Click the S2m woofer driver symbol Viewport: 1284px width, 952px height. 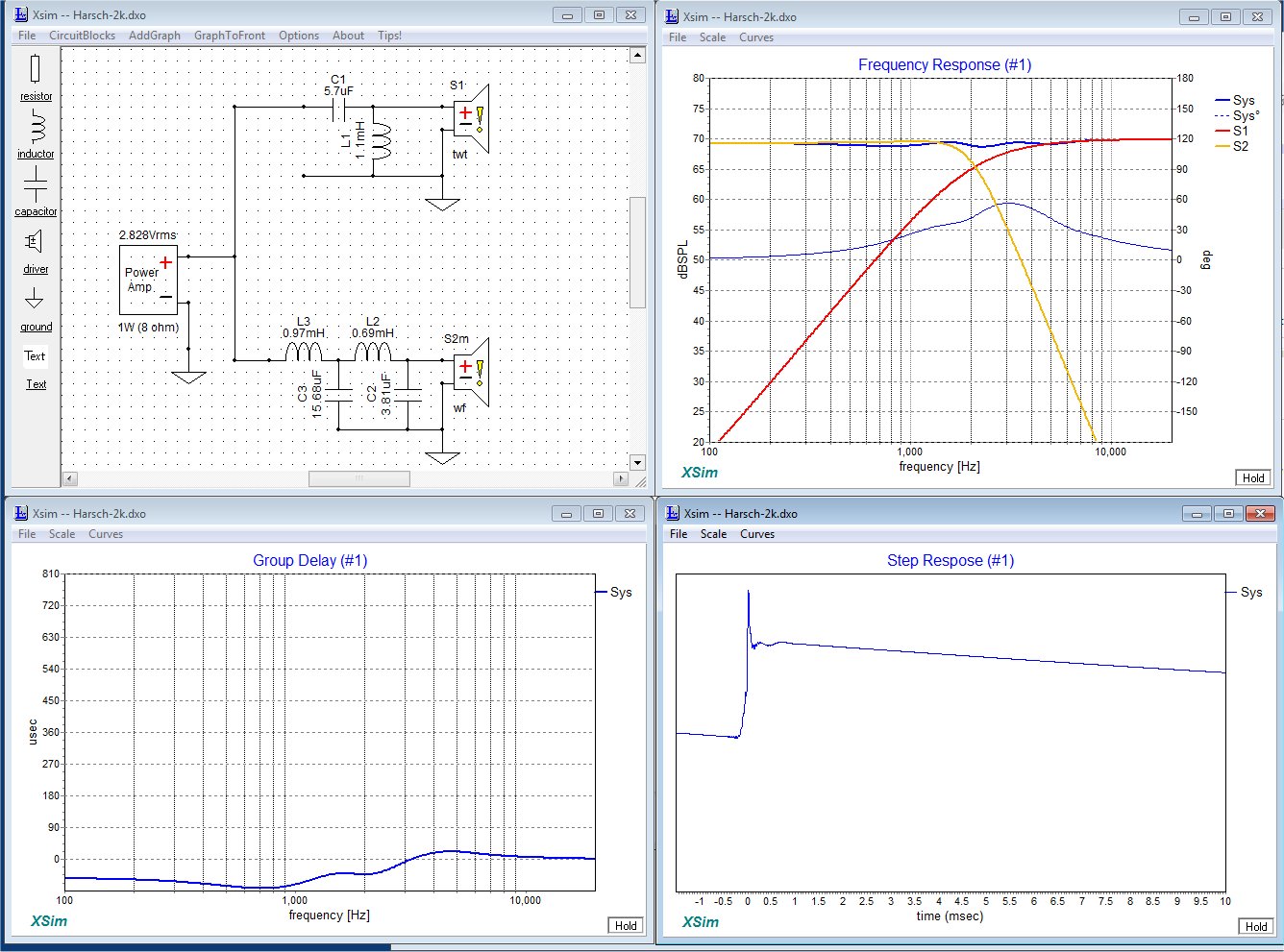[x=472, y=372]
